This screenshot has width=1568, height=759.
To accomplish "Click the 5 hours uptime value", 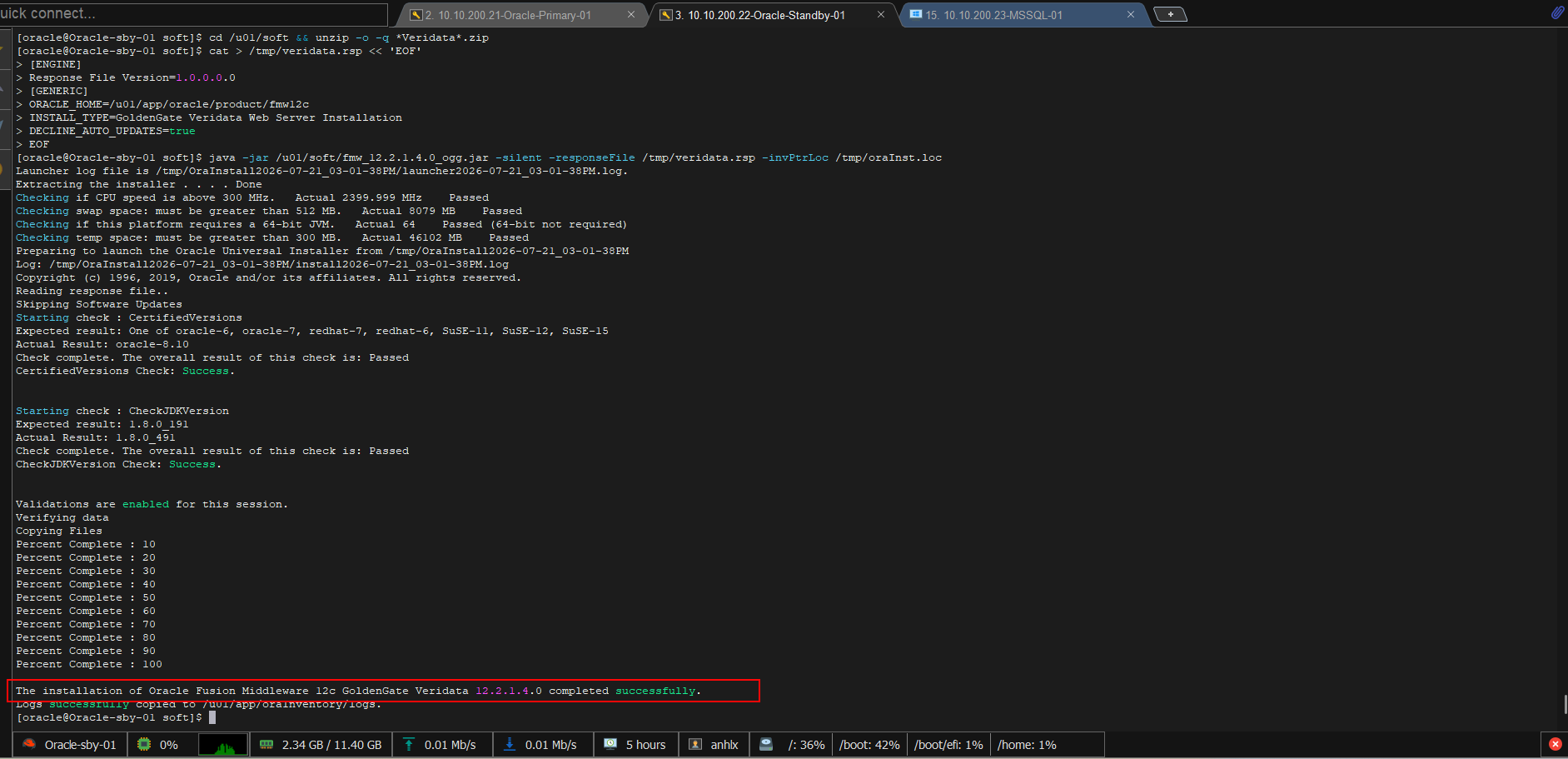I will click(x=646, y=745).
